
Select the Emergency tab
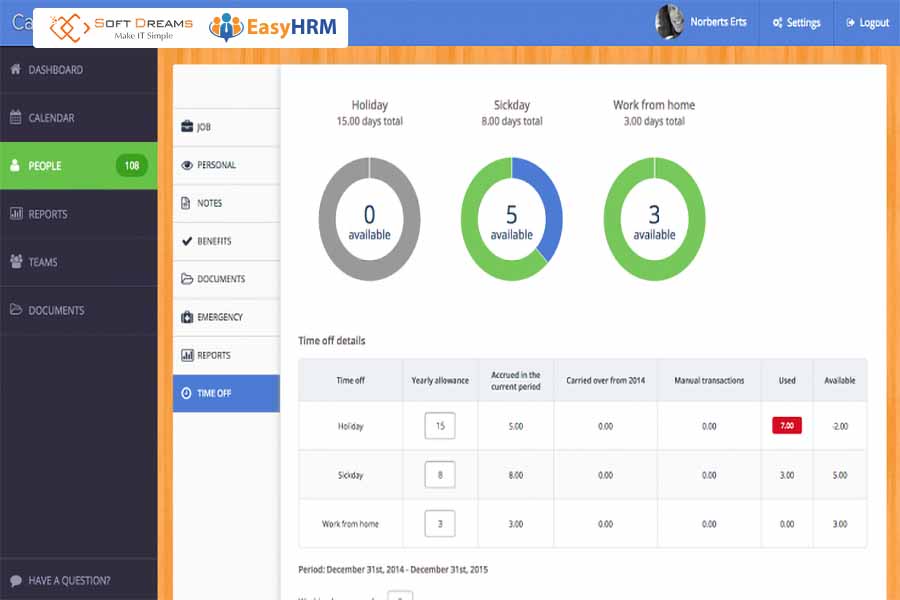click(x=226, y=317)
